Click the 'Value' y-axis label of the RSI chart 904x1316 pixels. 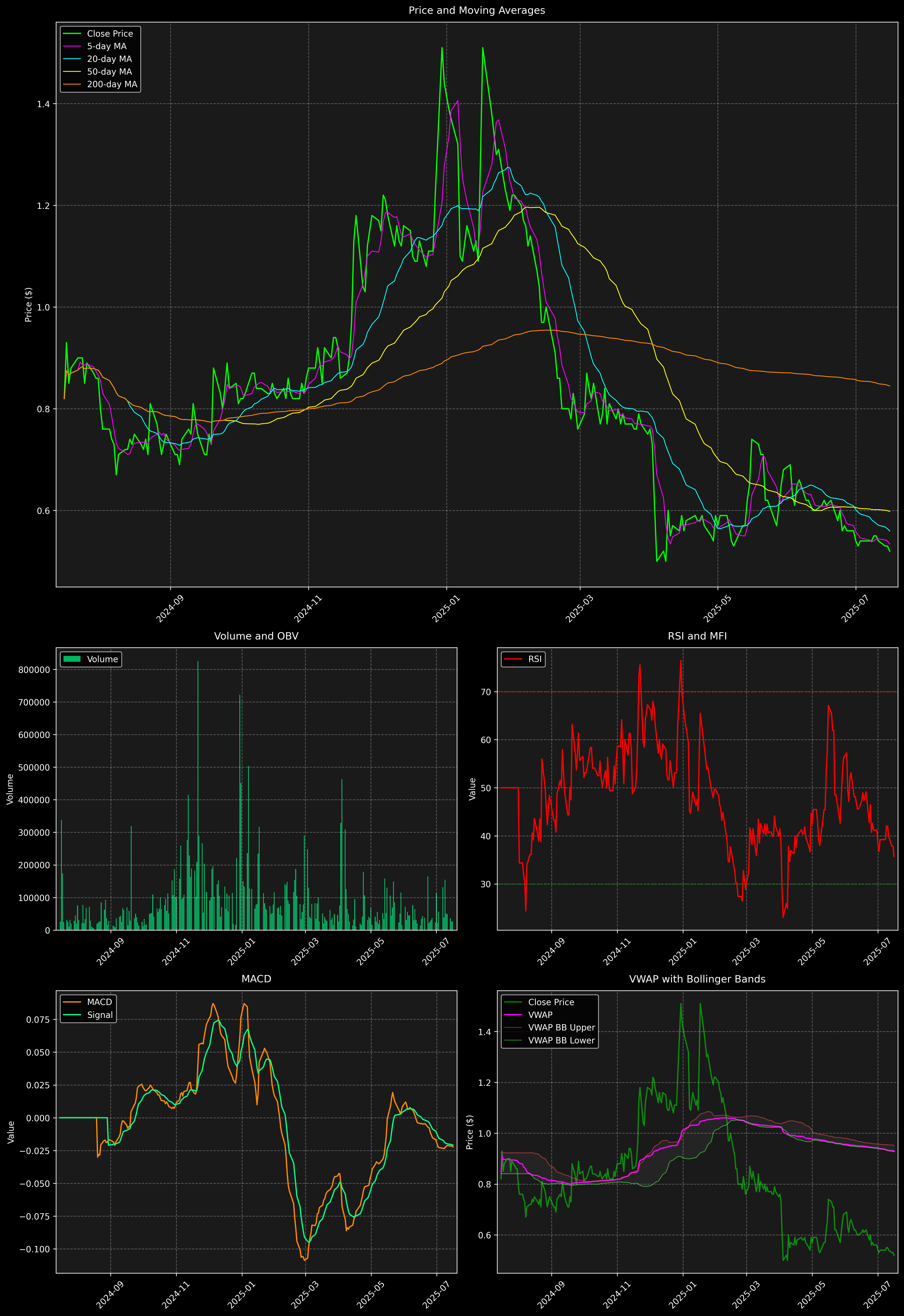[472, 789]
